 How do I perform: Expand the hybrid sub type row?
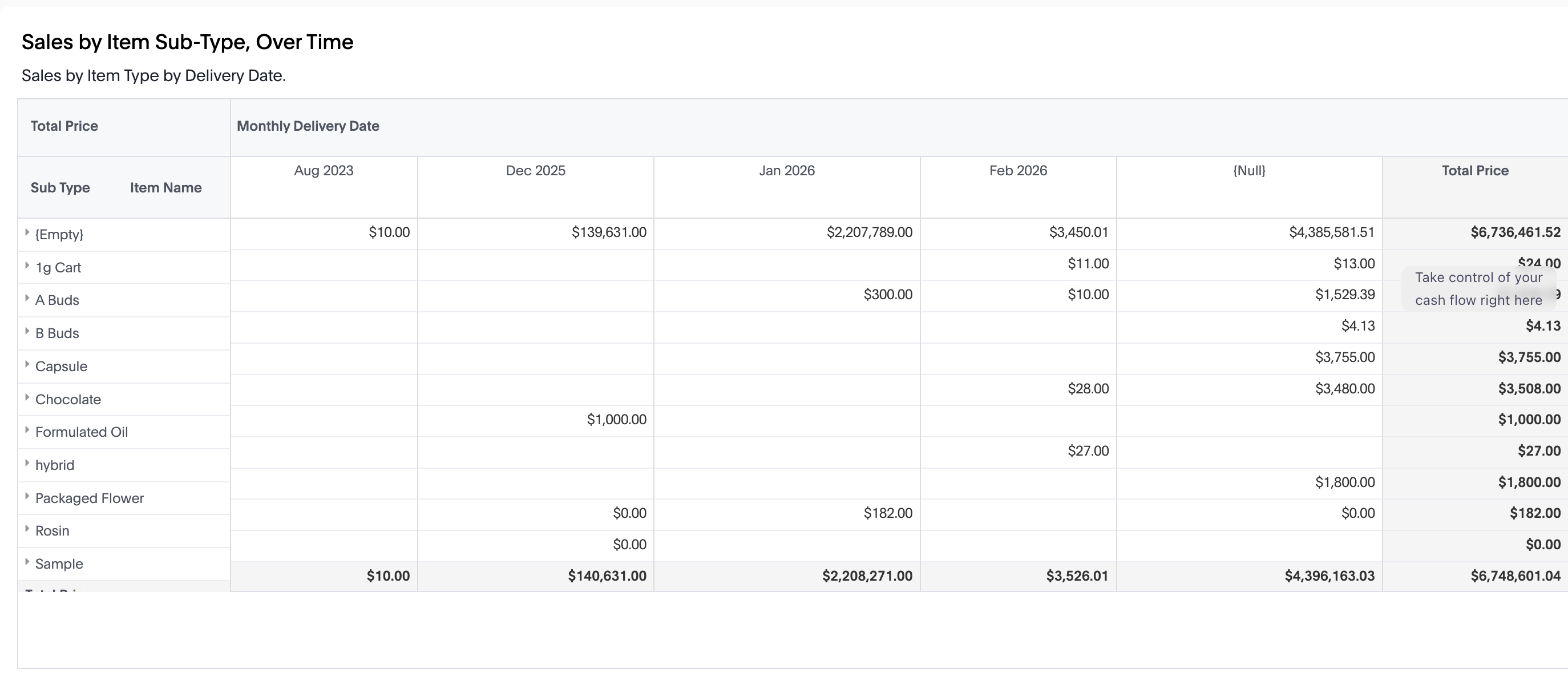(x=27, y=463)
